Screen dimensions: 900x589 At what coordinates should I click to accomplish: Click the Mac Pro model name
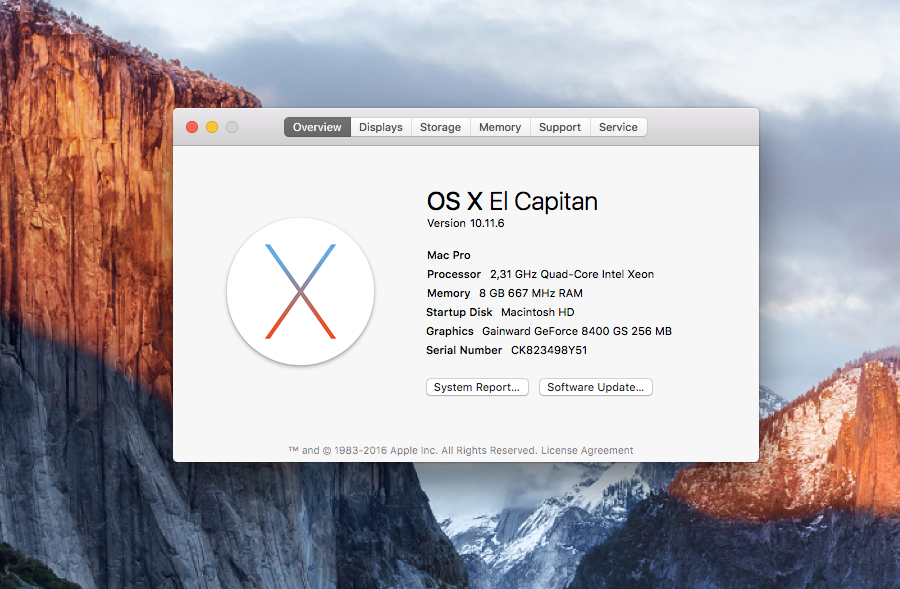click(x=448, y=255)
